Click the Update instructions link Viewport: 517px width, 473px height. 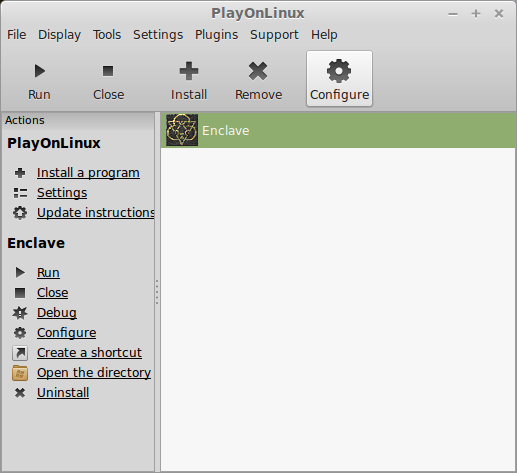[x=96, y=213]
